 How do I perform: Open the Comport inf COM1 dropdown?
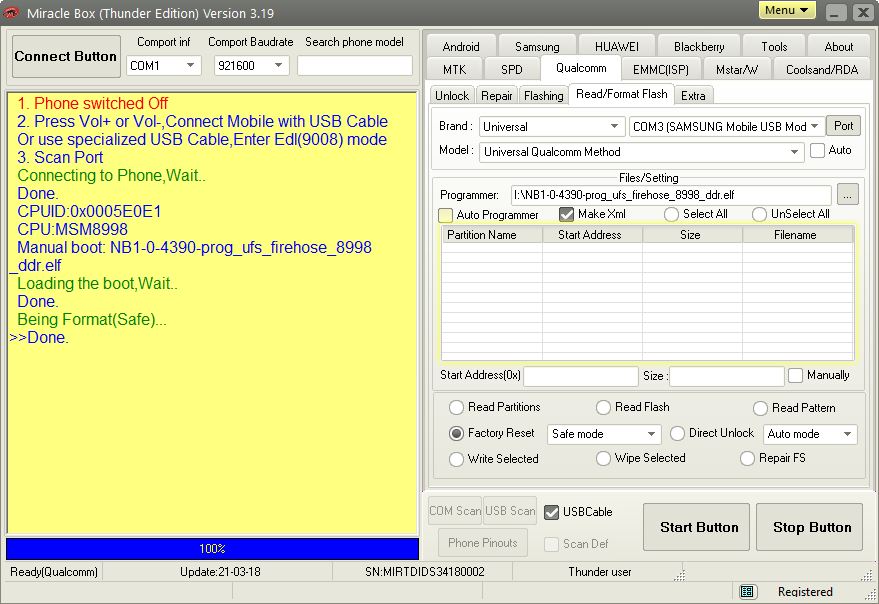[163, 66]
